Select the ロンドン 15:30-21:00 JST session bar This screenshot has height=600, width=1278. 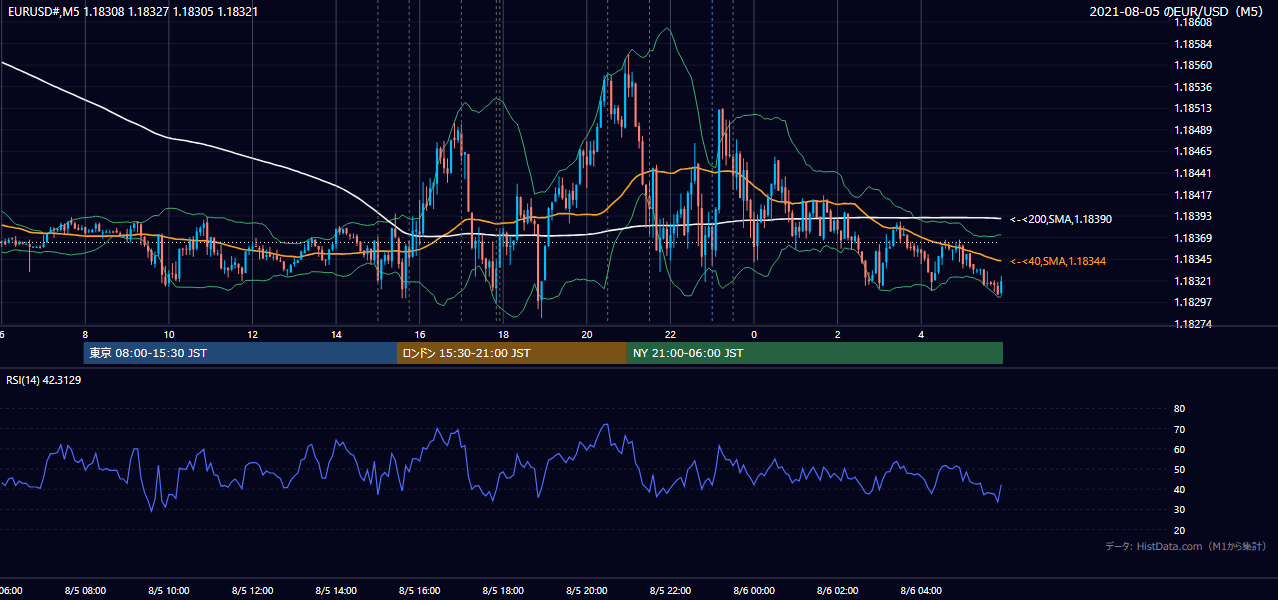[512, 353]
